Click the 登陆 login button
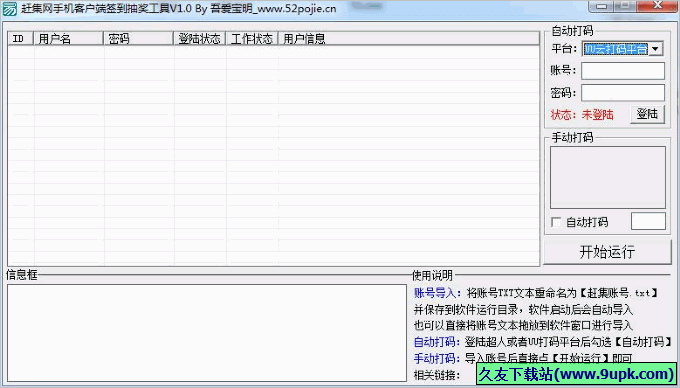Viewport: 680px width, 388px height. 647,114
